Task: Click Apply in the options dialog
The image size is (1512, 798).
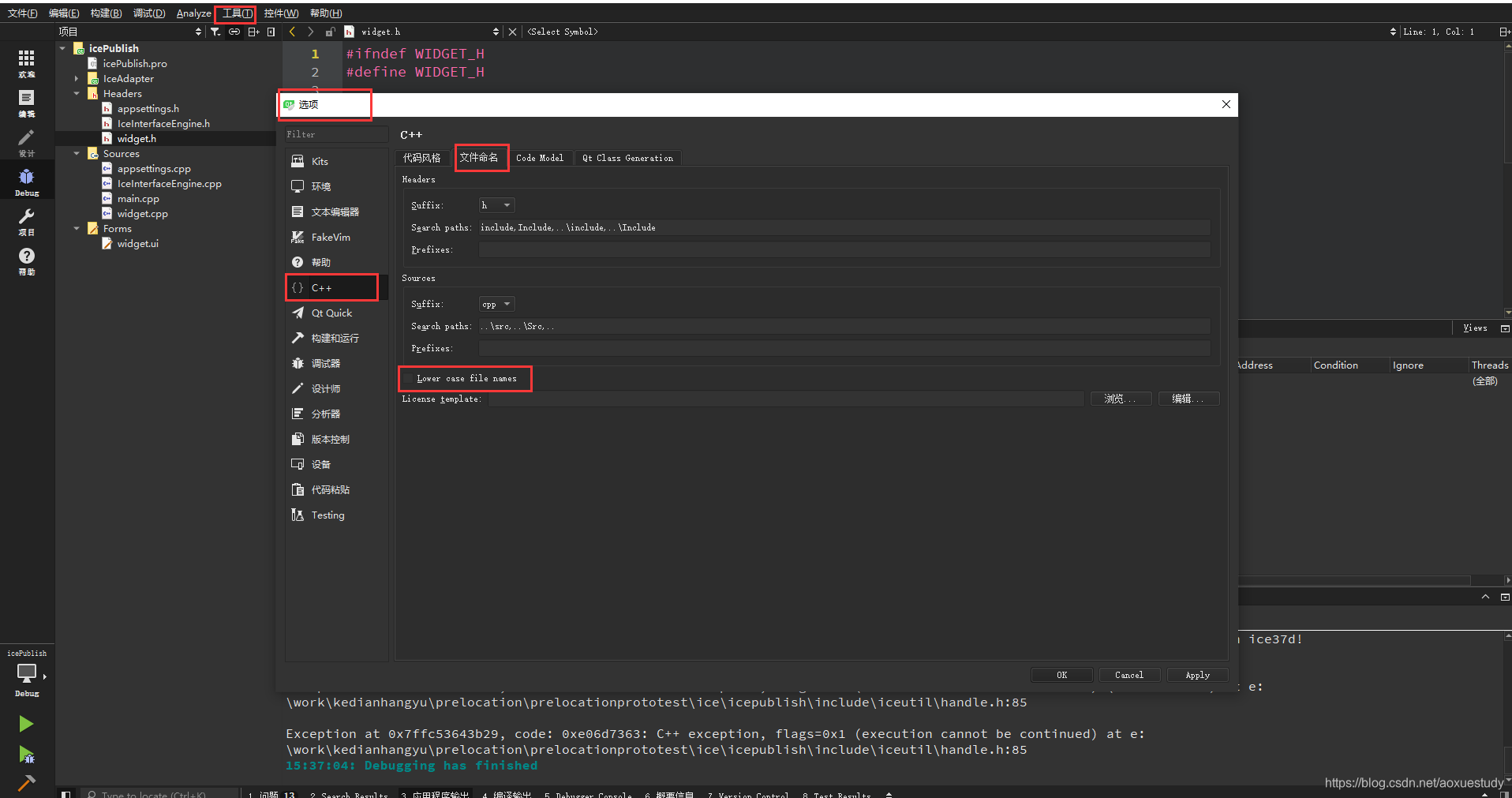Action: point(1197,675)
